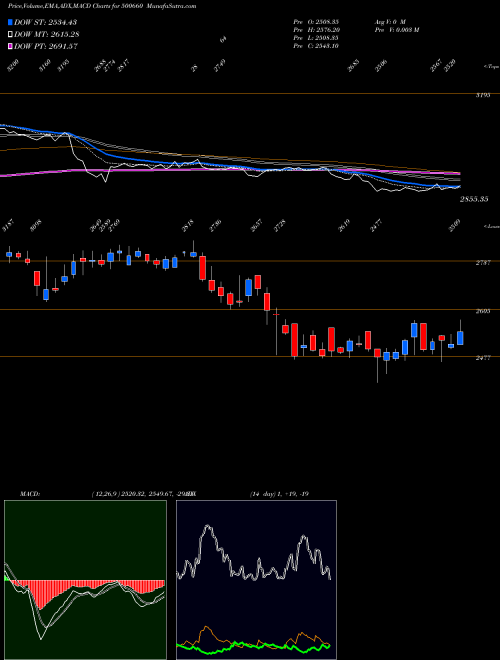Image resolution: width=500 pixels, height=660 pixels.
Task: Click the chart title mentioning MunafaSutra.com
Action: (102, 6)
